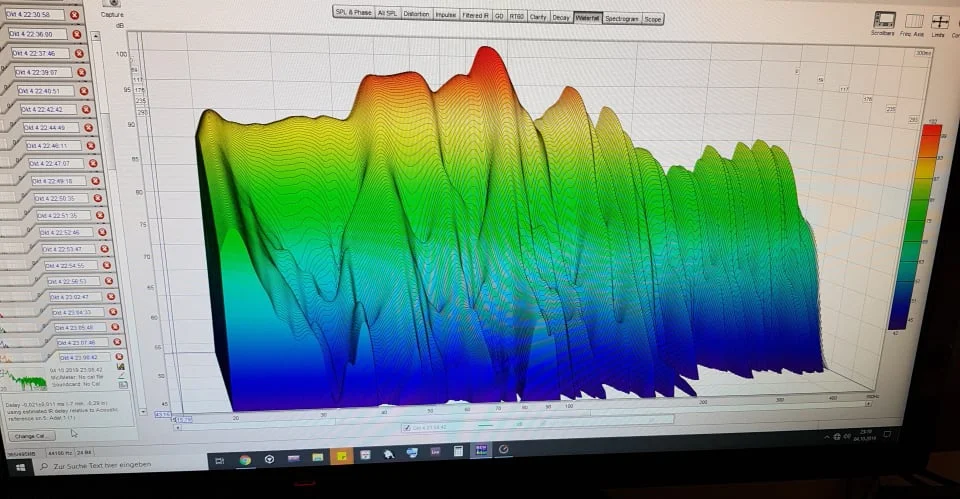Viewport: 960px width, 499px height.
Task: Click the Capture camera icon
Action: pyautogui.click(x=113, y=4)
